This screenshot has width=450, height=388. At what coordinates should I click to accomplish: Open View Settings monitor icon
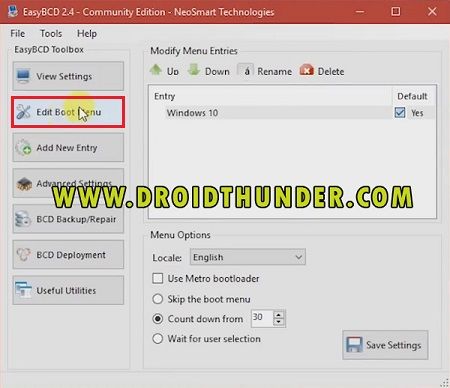pos(23,76)
